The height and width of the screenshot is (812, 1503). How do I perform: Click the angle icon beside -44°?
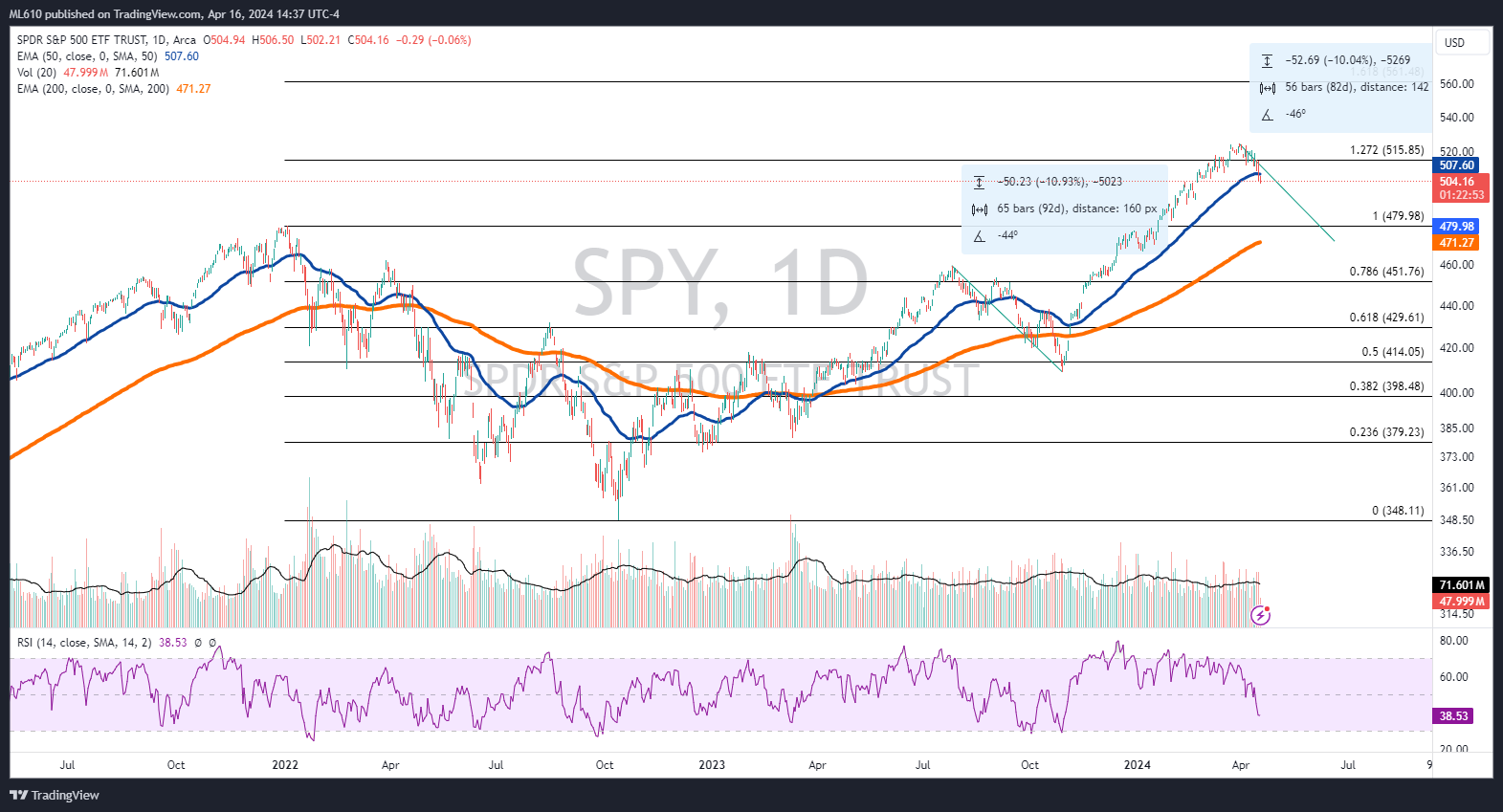[979, 236]
